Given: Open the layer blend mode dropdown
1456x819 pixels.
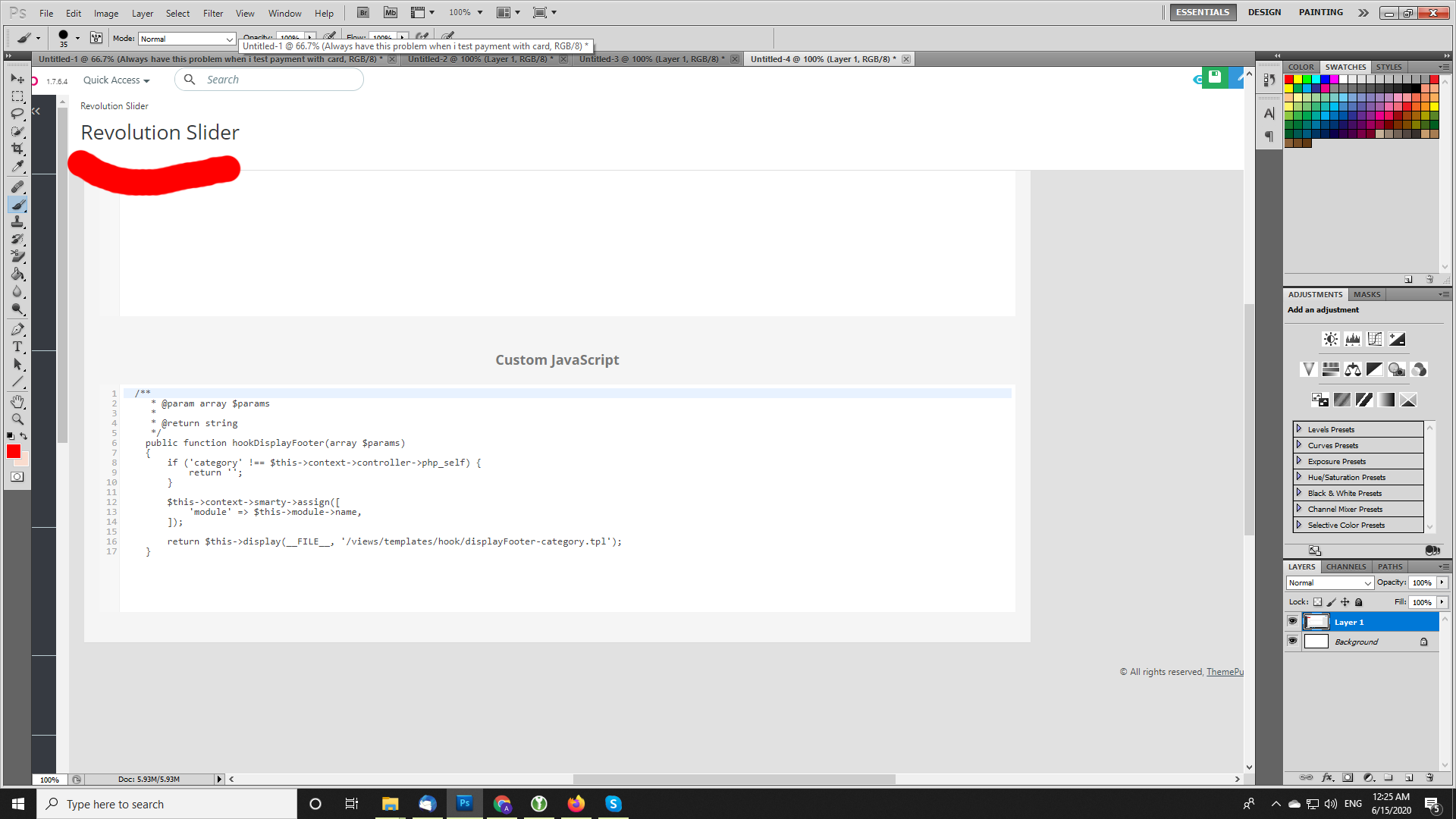Looking at the screenshot, I should pos(1330,582).
